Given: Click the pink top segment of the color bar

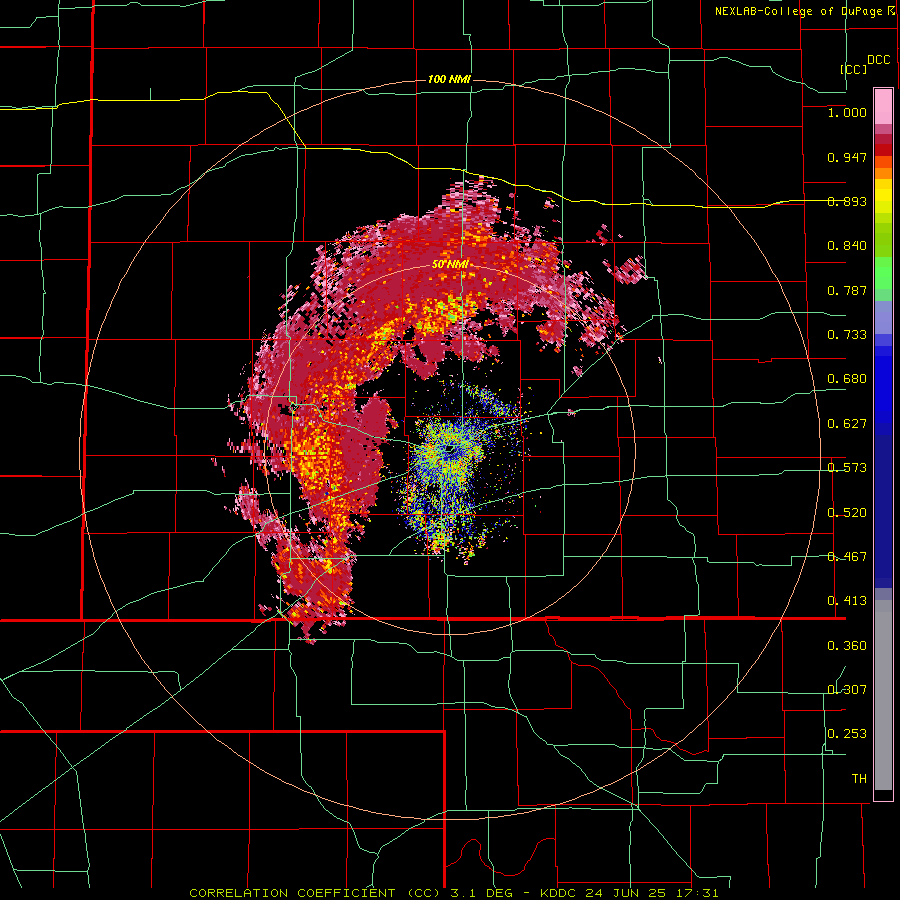Looking at the screenshot, I should tap(883, 107).
